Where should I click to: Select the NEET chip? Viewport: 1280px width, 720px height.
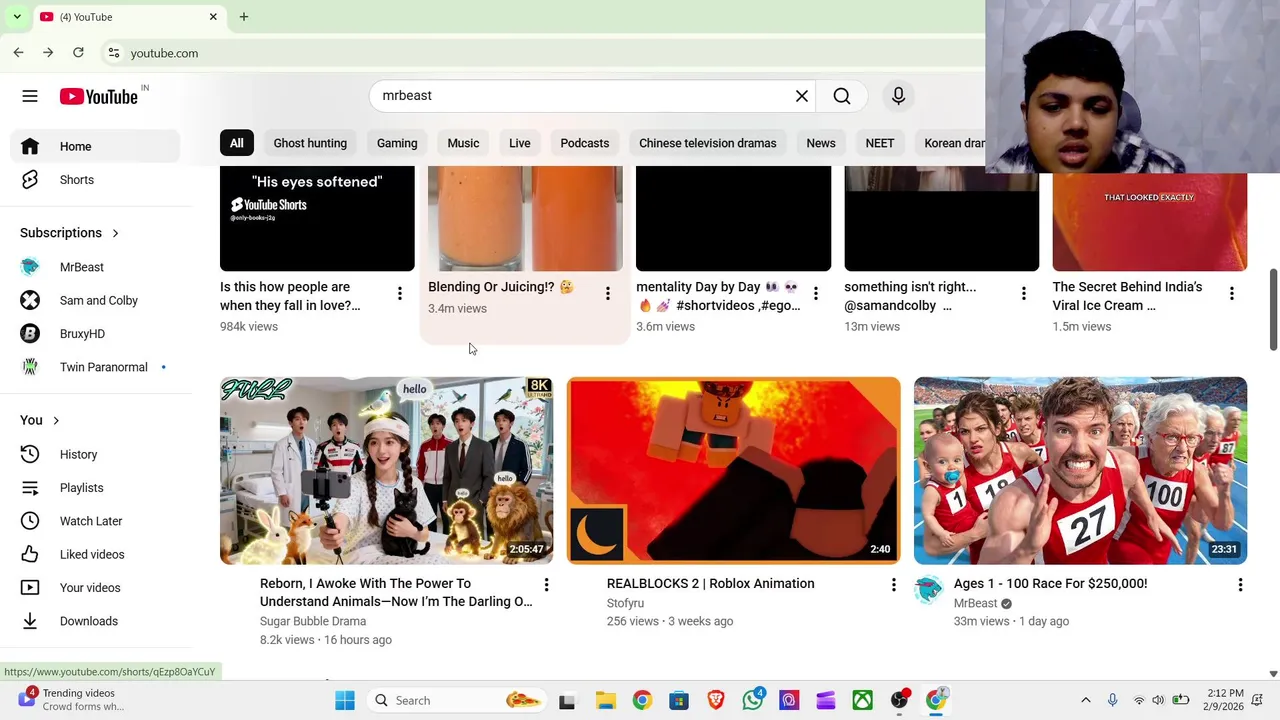tap(880, 143)
